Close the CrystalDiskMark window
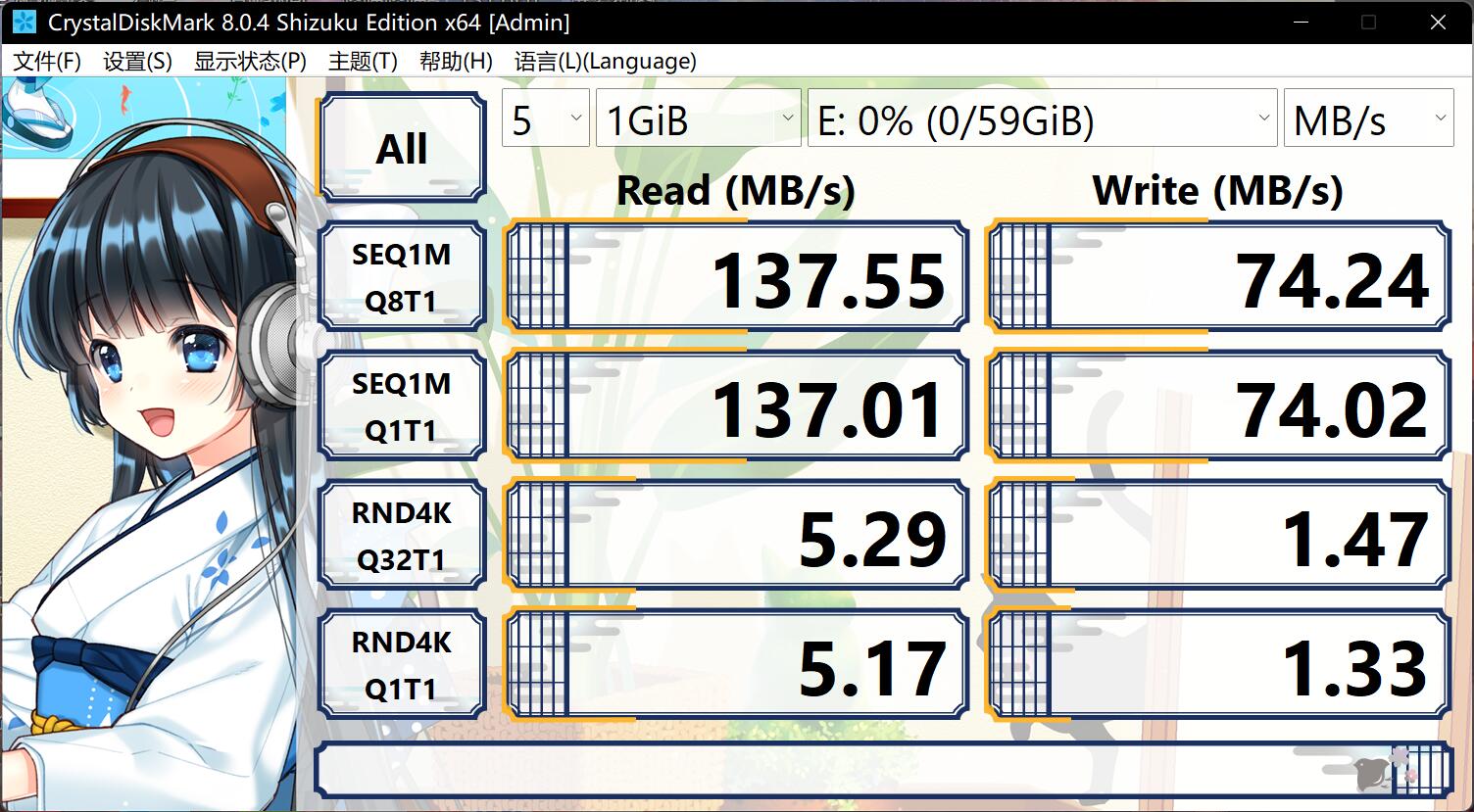This screenshot has height=812, width=1474. pos(1438,22)
